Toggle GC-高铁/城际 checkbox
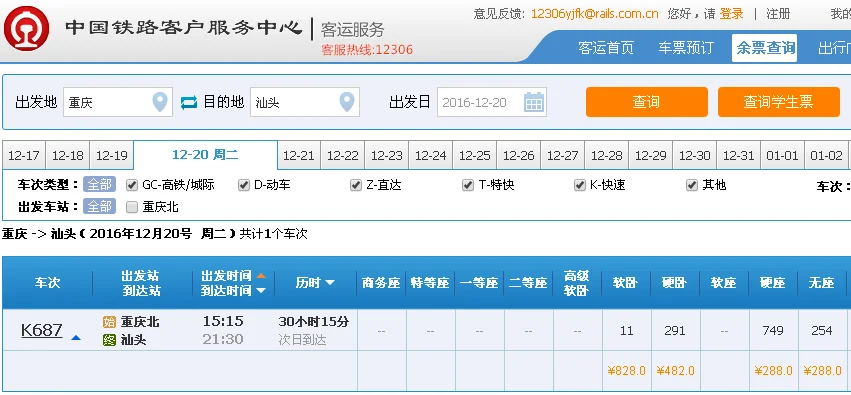851x395 pixels. click(x=131, y=186)
